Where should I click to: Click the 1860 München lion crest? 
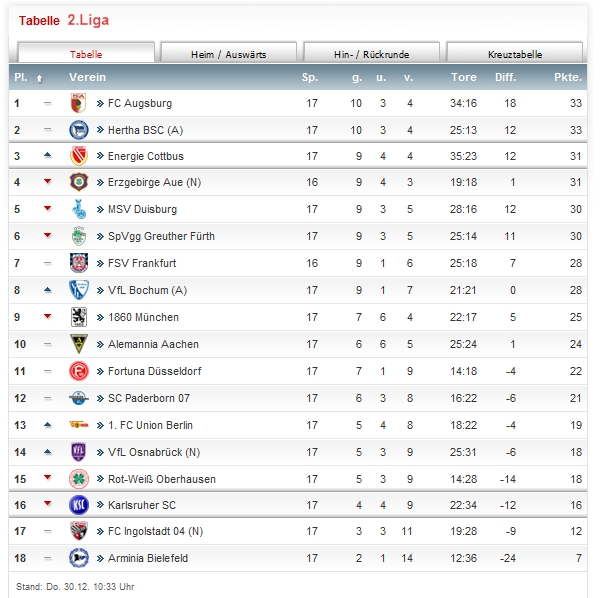point(78,317)
